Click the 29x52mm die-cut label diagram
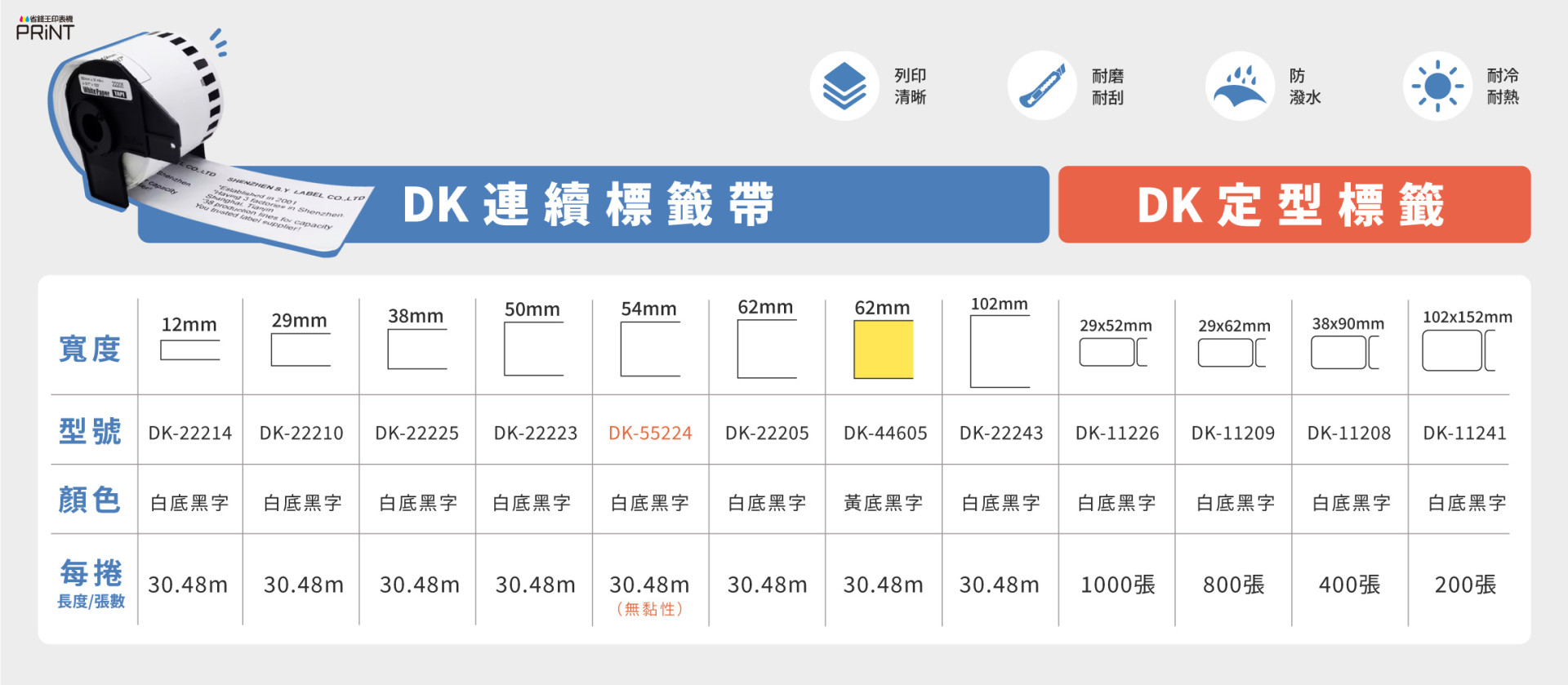 click(x=1114, y=352)
